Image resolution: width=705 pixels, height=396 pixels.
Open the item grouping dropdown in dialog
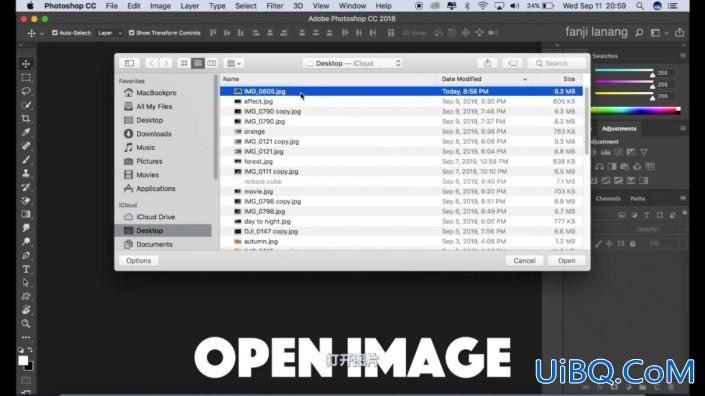[233, 63]
